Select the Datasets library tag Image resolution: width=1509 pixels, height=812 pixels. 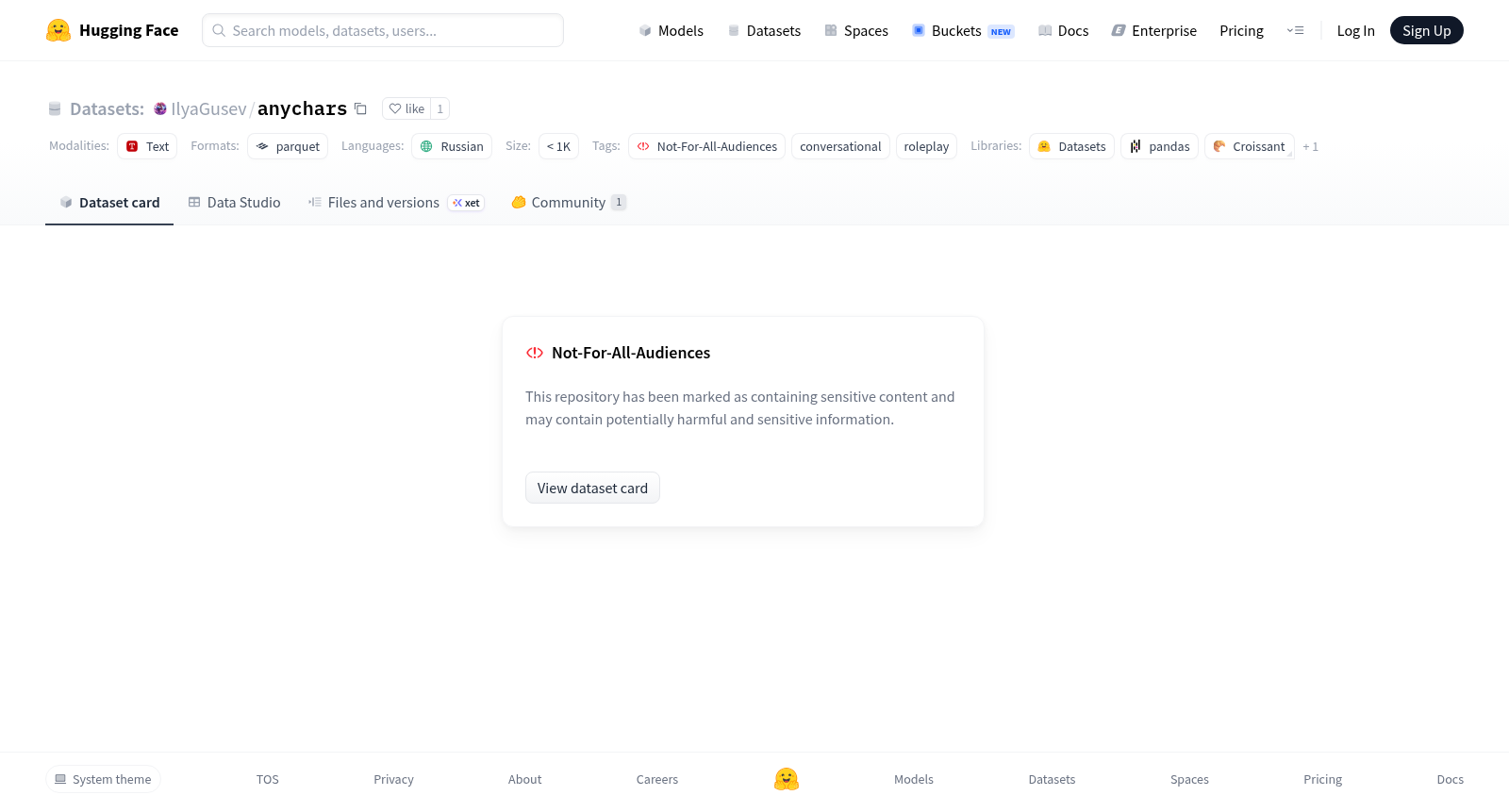1071,146
